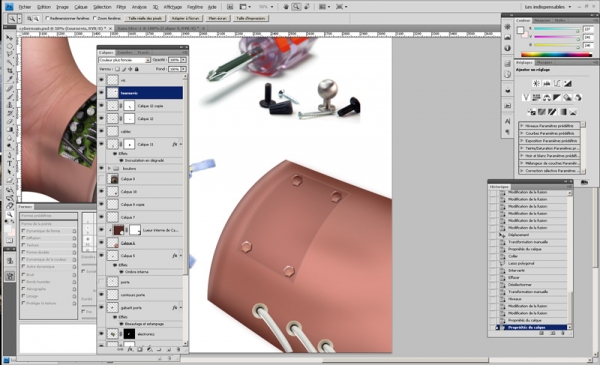Open Les indispensables workspace dropdown
Image resolution: width=600 pixels, height=365 pixels.
[548, 7]
